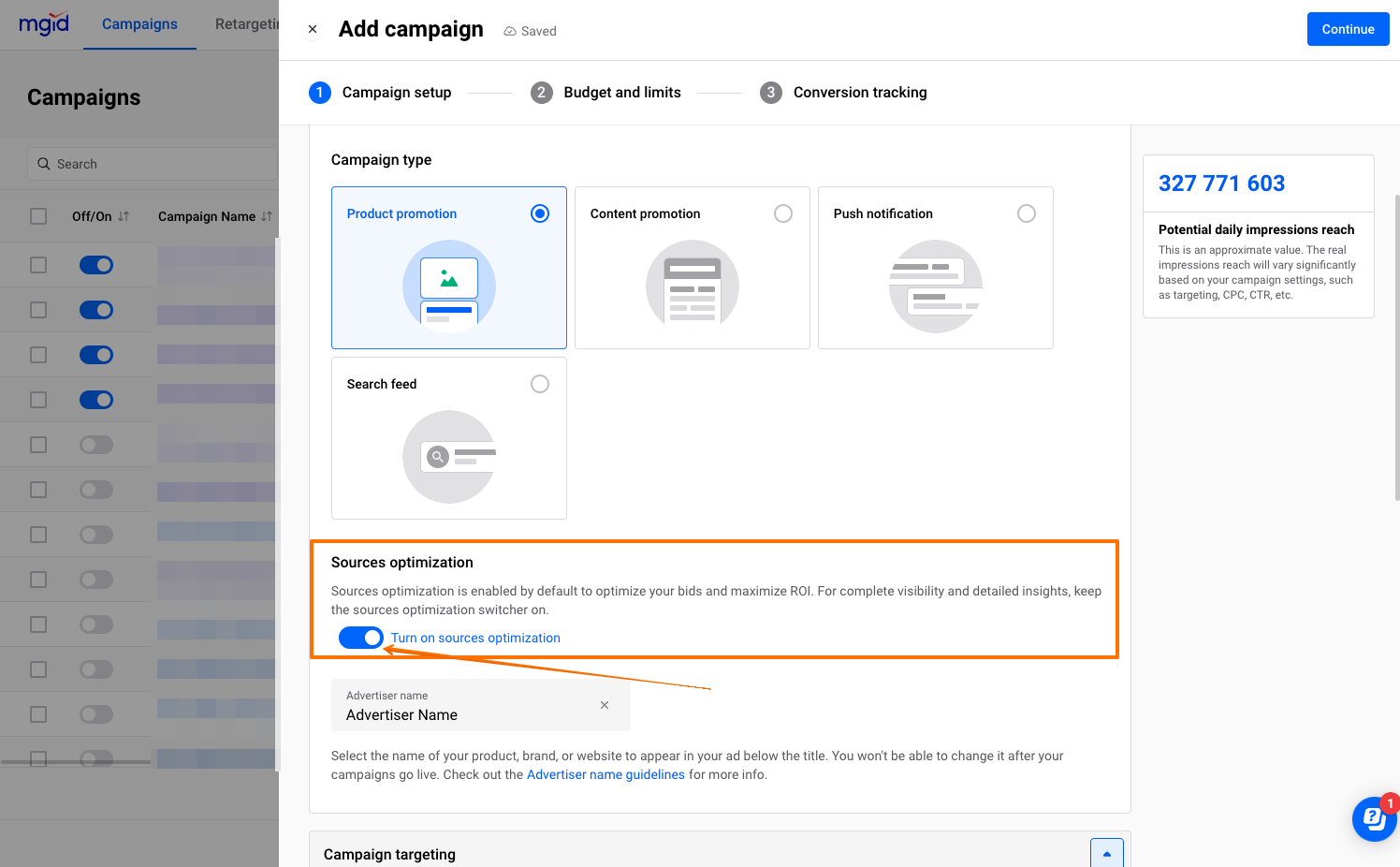1400x867 pixels.
Task: Clear the Advertiser Name with the X icon
Action: pos(605,705)
